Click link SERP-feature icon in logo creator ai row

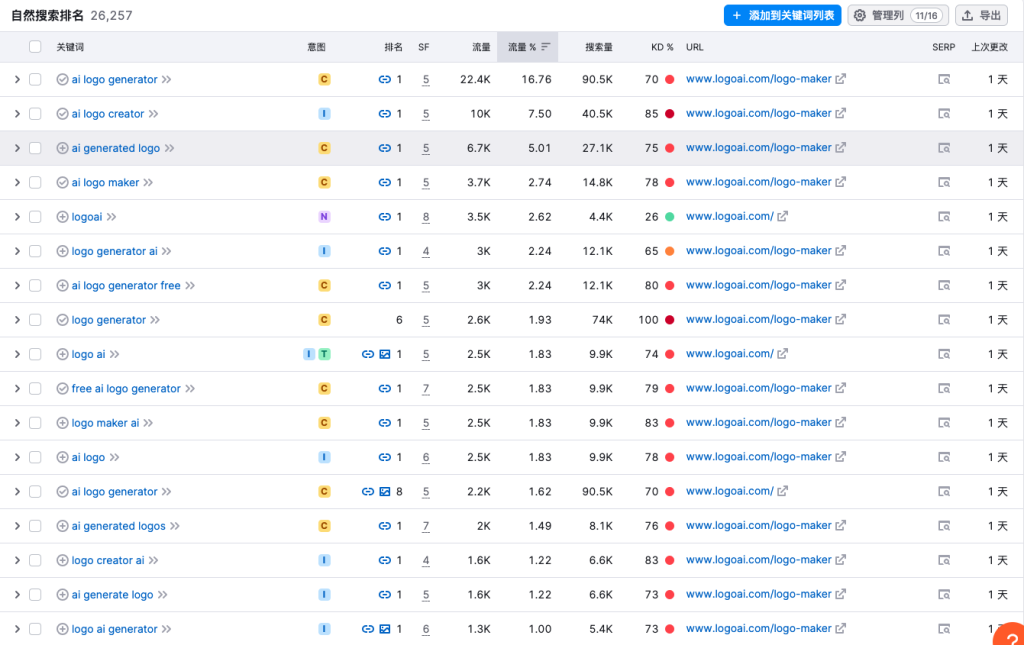[x=385, y=560]
